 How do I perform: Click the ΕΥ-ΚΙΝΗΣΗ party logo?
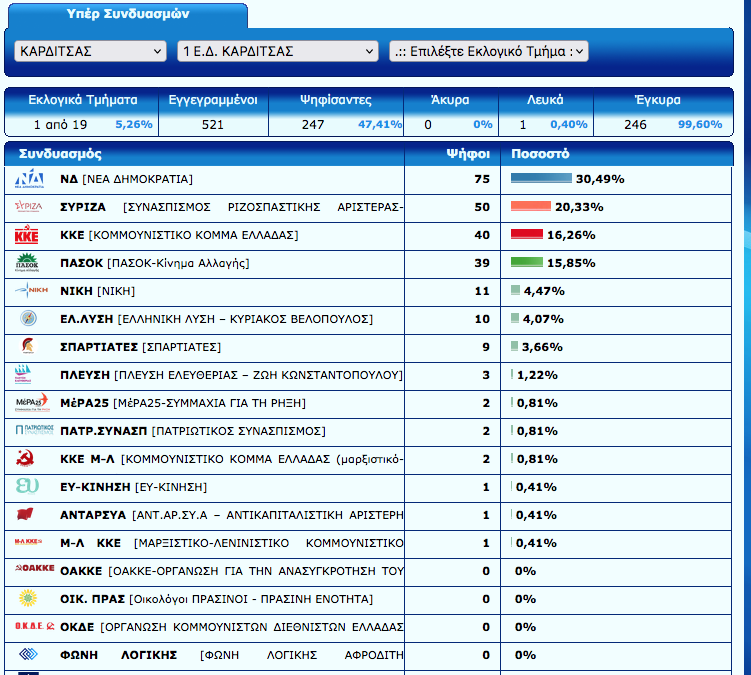27,487
